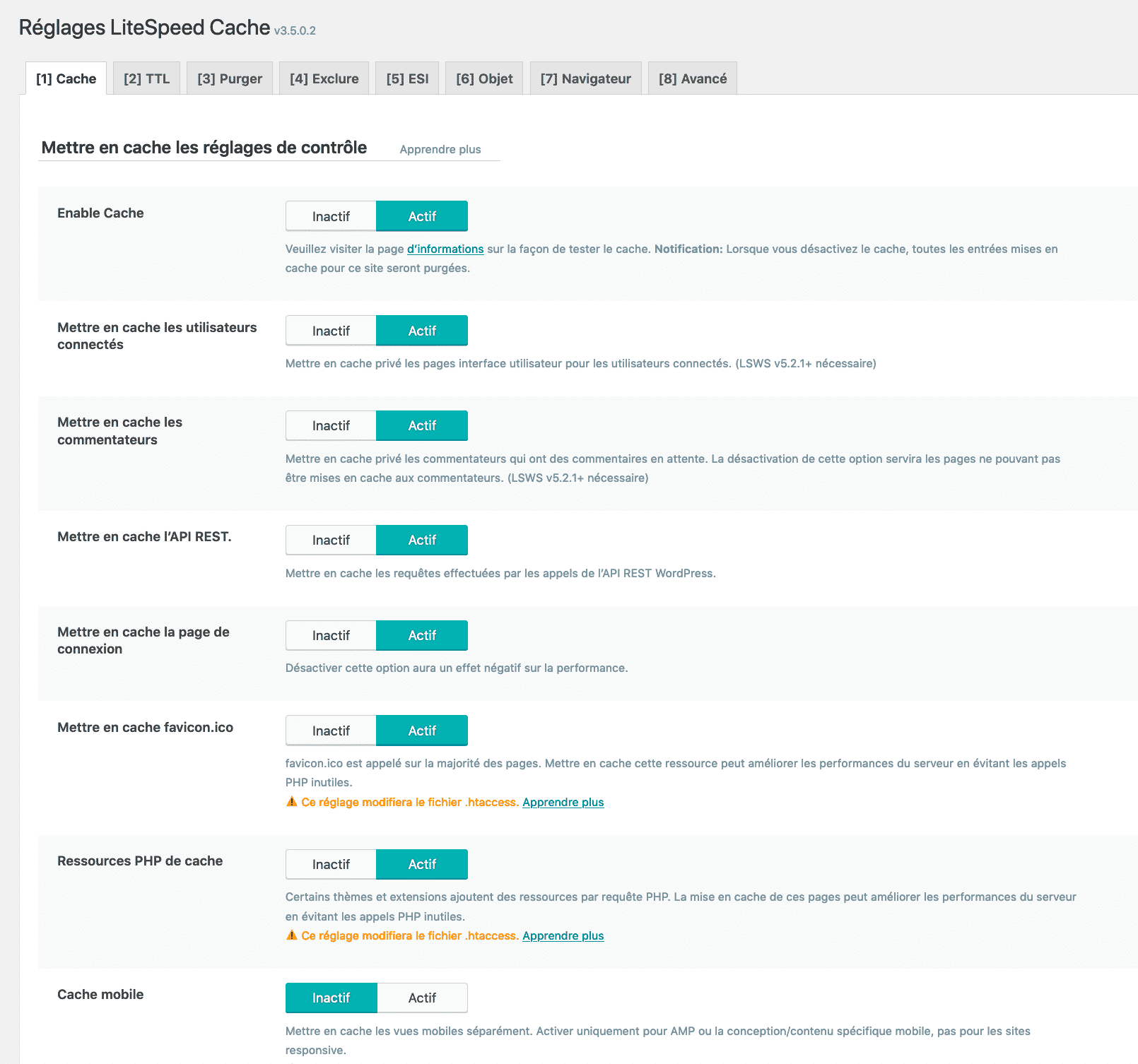Open the [3] Purger tab

pos(229,78)
